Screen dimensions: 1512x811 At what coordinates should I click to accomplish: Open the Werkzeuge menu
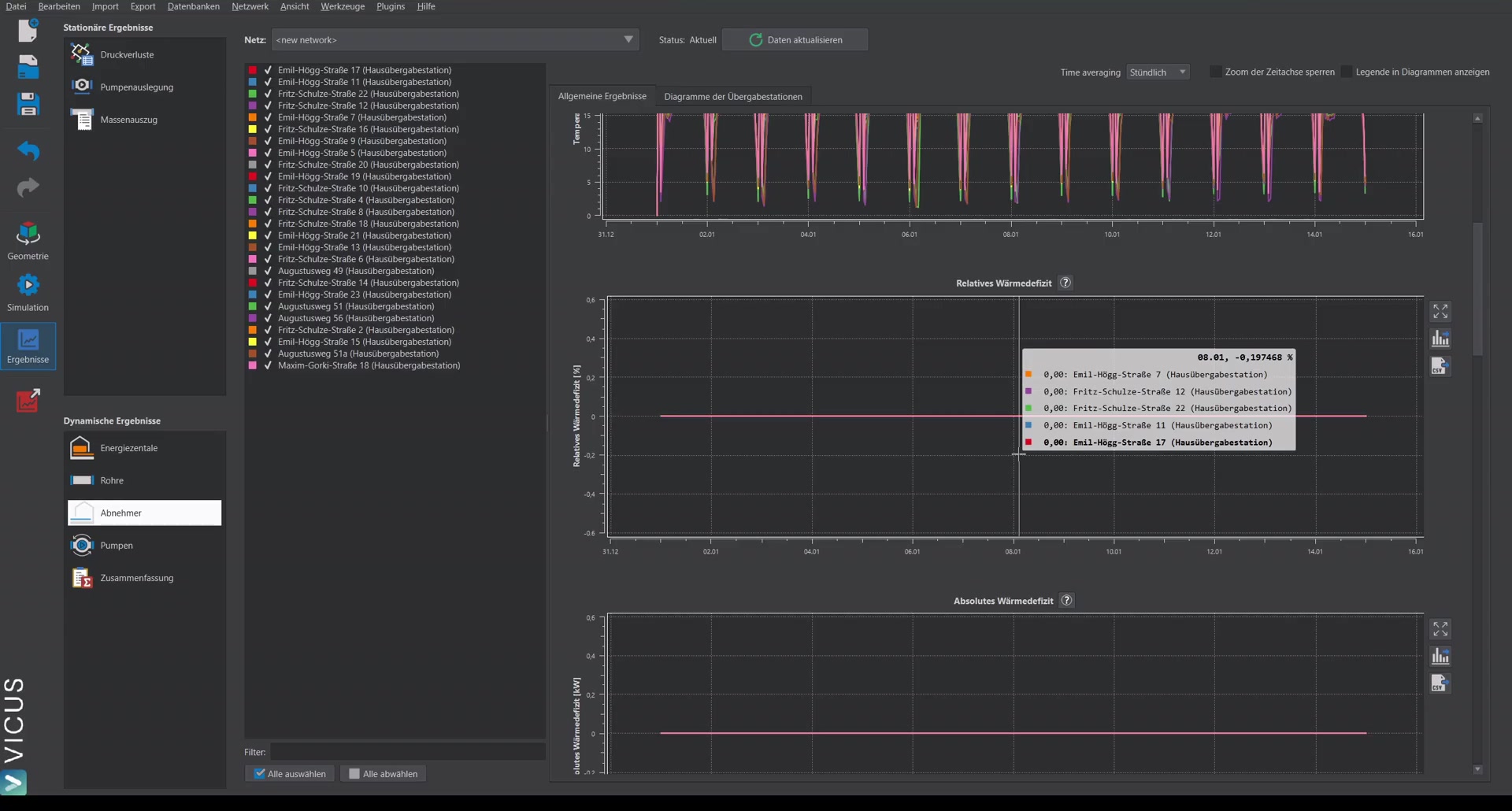click(343, 6)
